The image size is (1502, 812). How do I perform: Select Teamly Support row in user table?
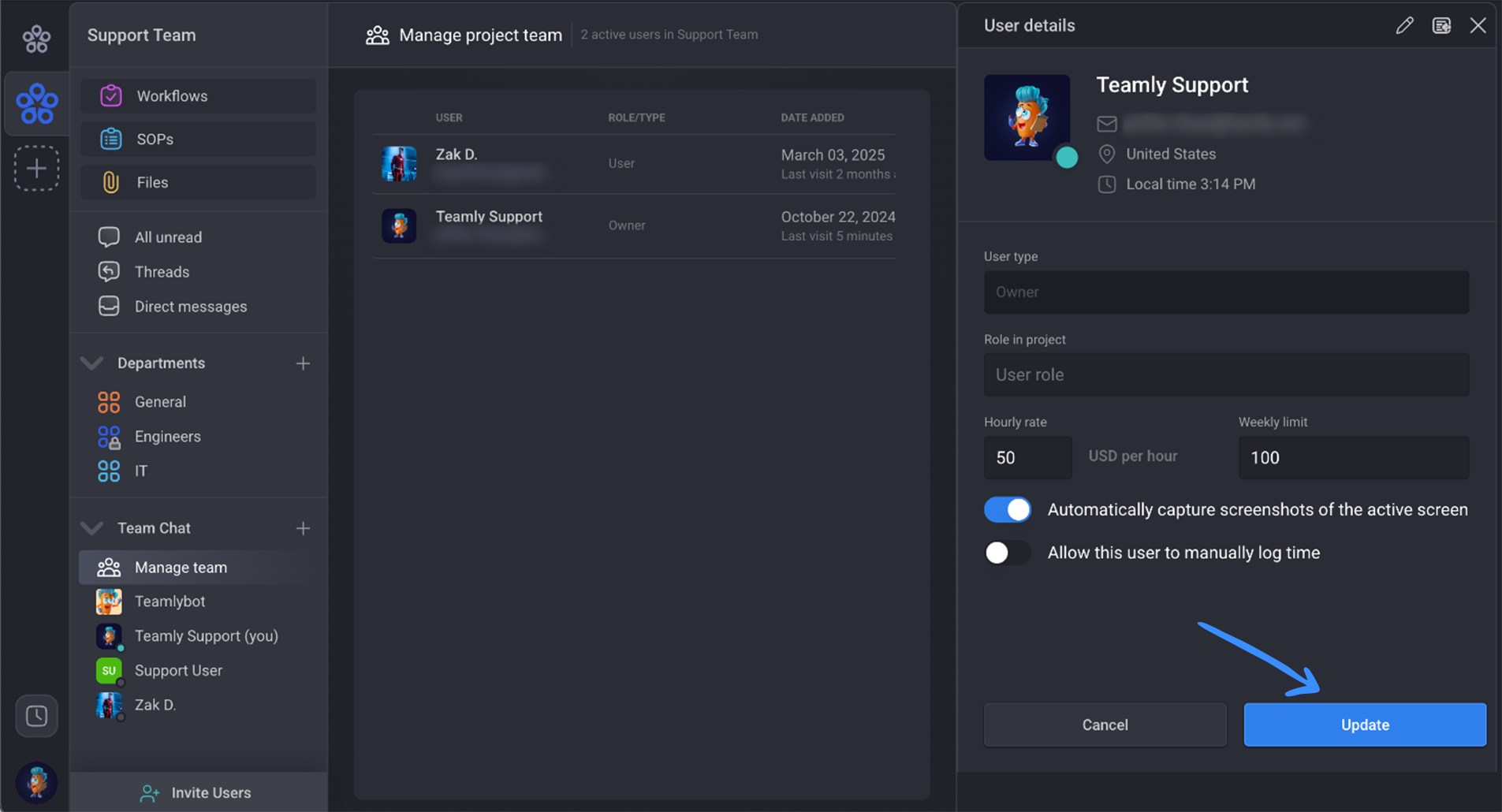coord(634,226)
